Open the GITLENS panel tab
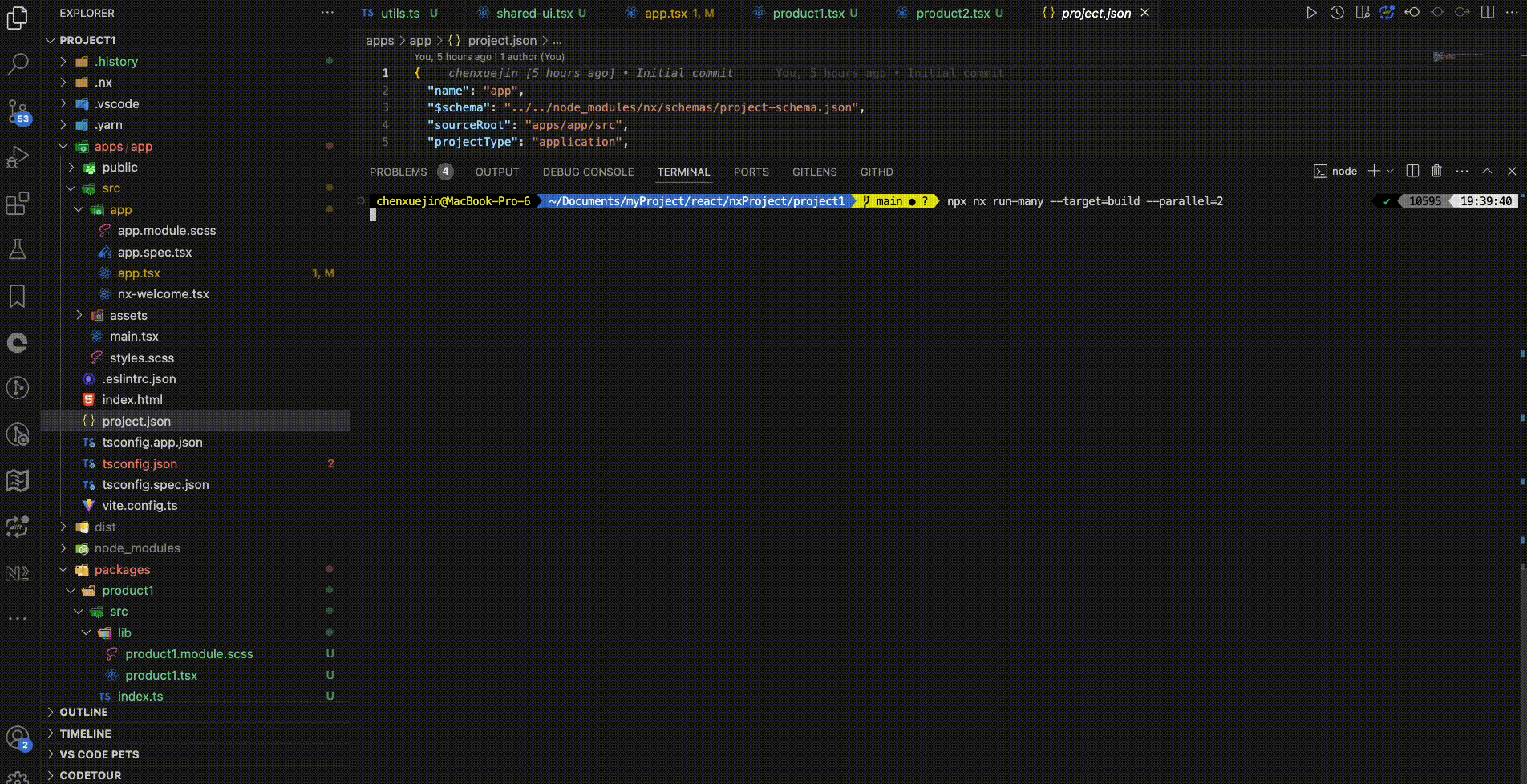This screenshot has width=1527, height=784. click(814, 172)
